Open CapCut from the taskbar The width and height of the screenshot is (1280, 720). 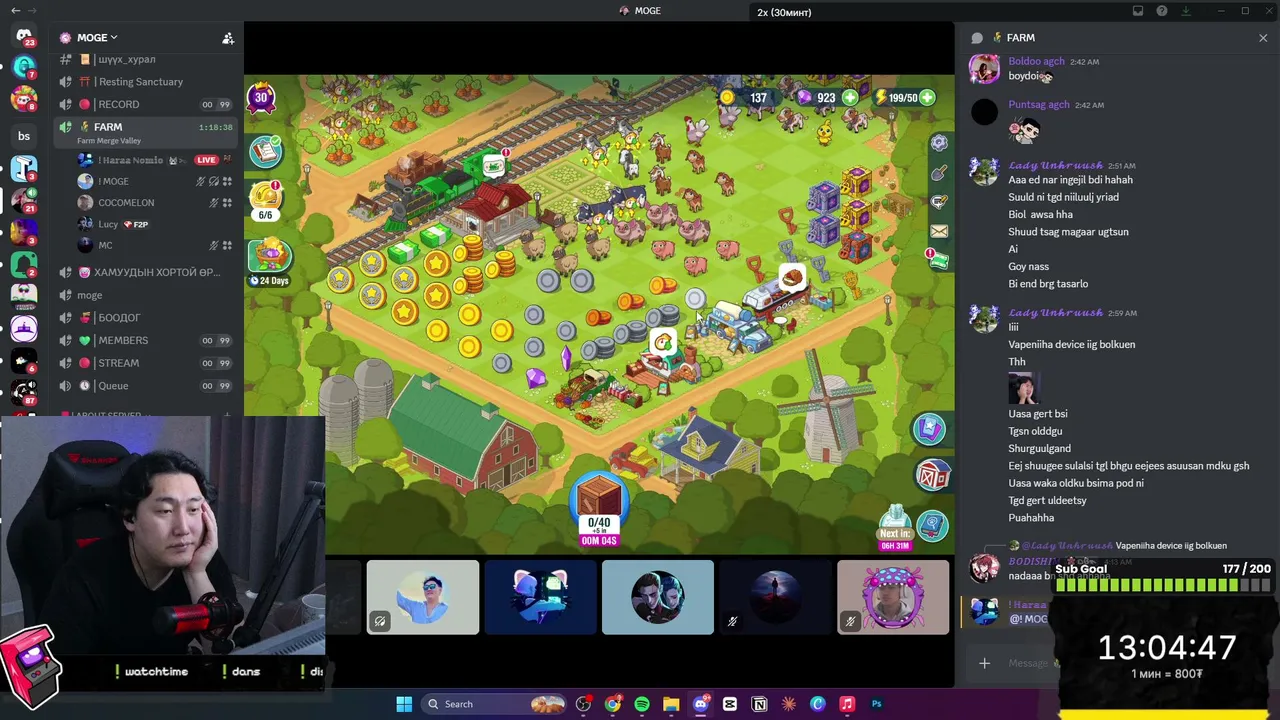(730, 704)
